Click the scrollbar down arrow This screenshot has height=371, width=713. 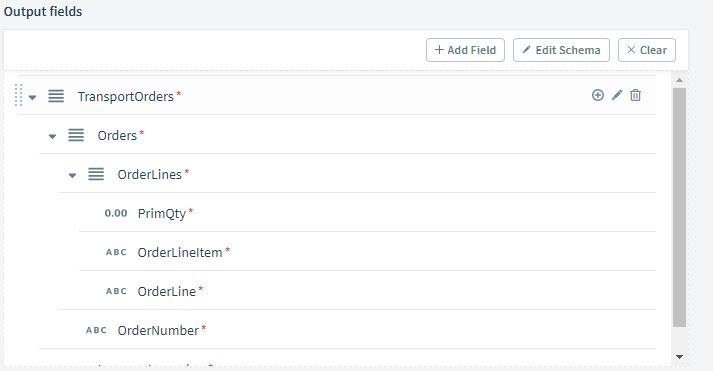[679, 357]
